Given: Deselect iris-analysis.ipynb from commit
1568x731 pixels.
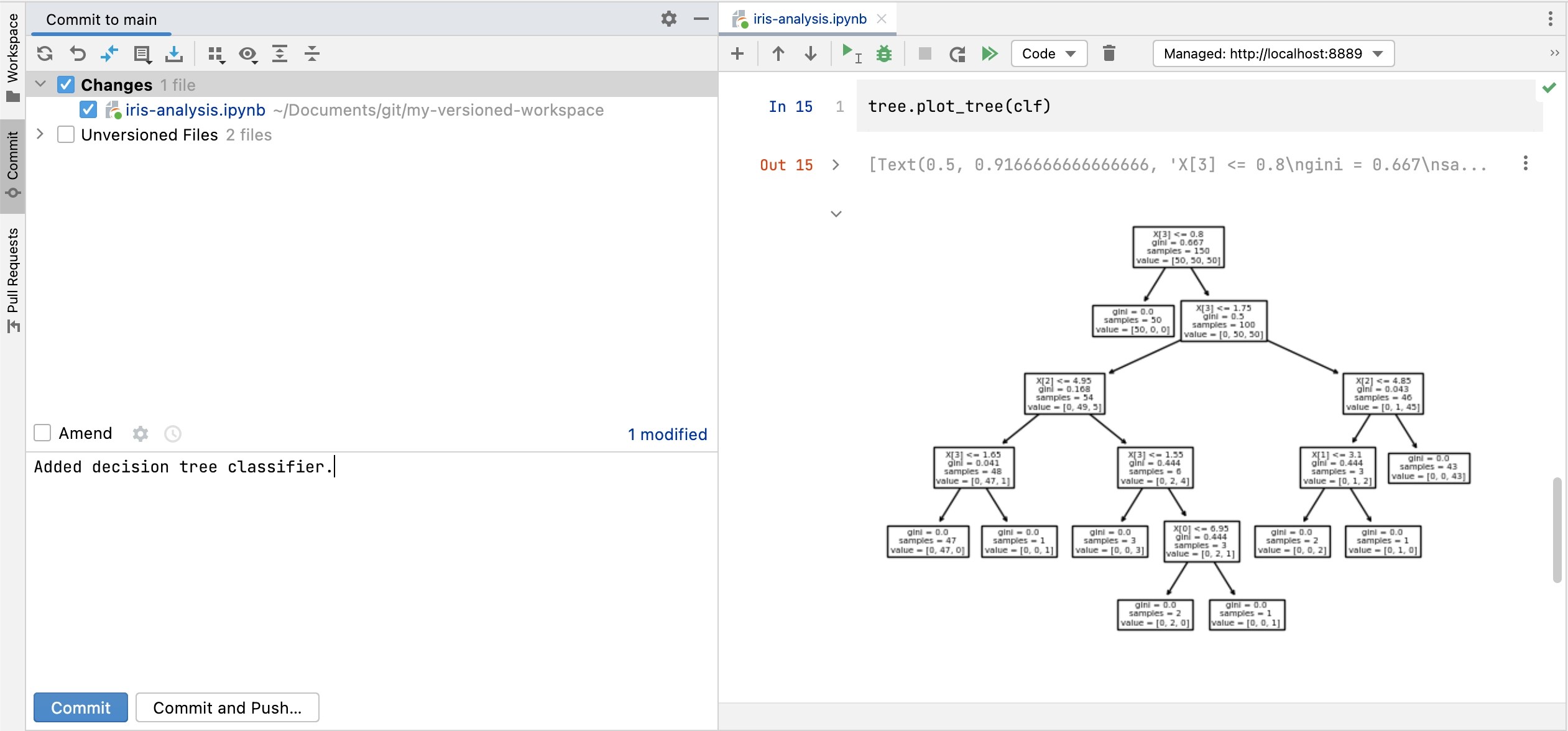Looking at the screenshot, I should (88, 109).
